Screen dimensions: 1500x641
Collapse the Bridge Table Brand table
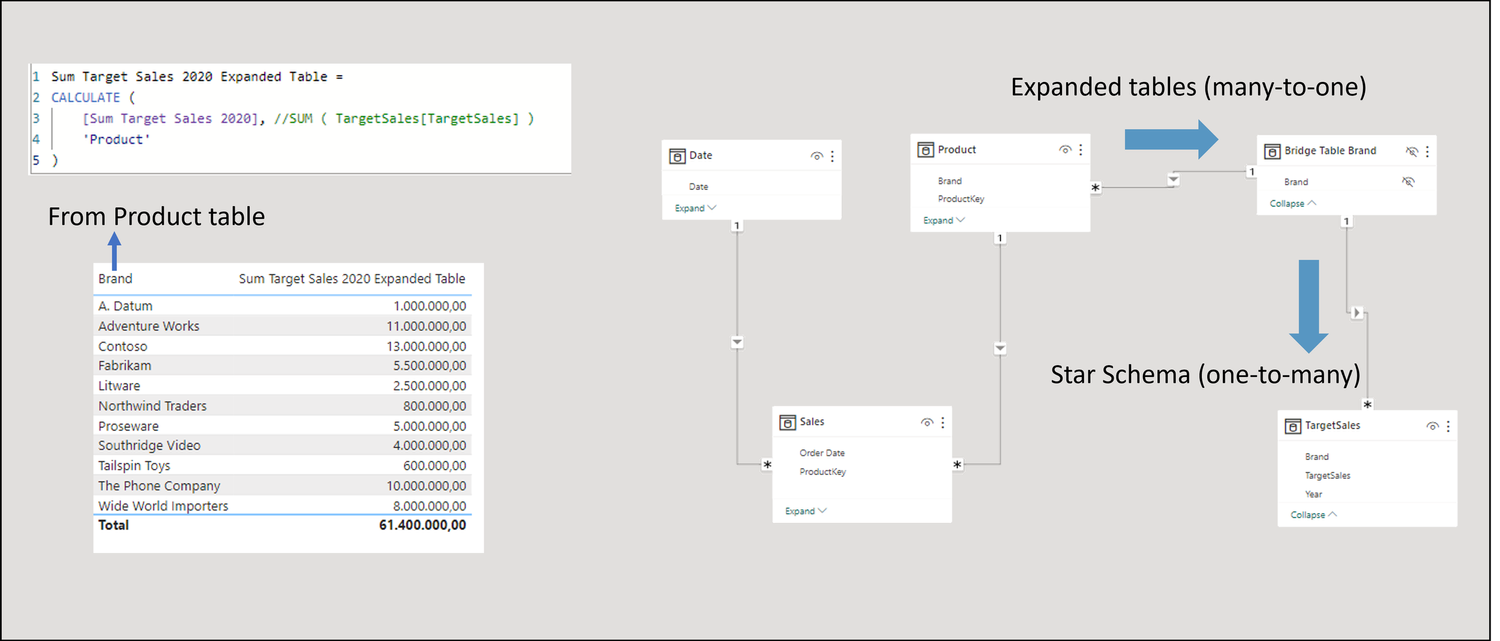pos(1293,203)
